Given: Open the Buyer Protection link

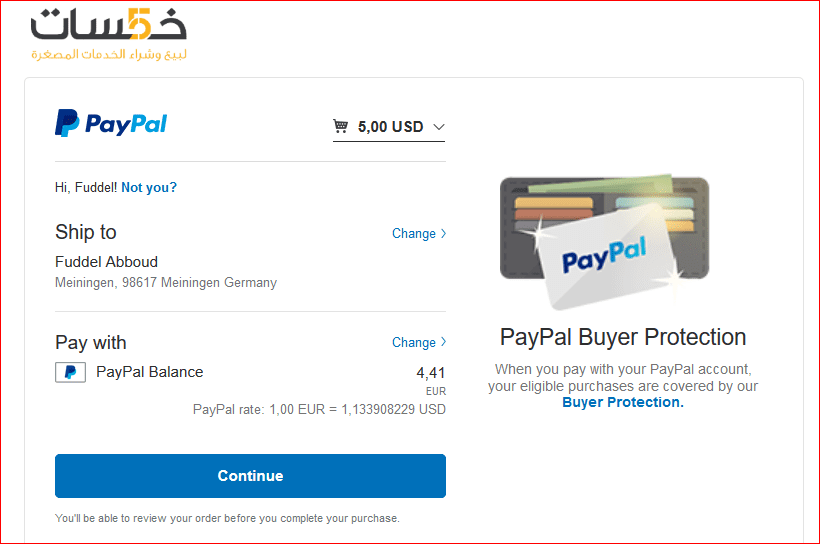Looking at the screenshot, I should [x=623, y=402].
